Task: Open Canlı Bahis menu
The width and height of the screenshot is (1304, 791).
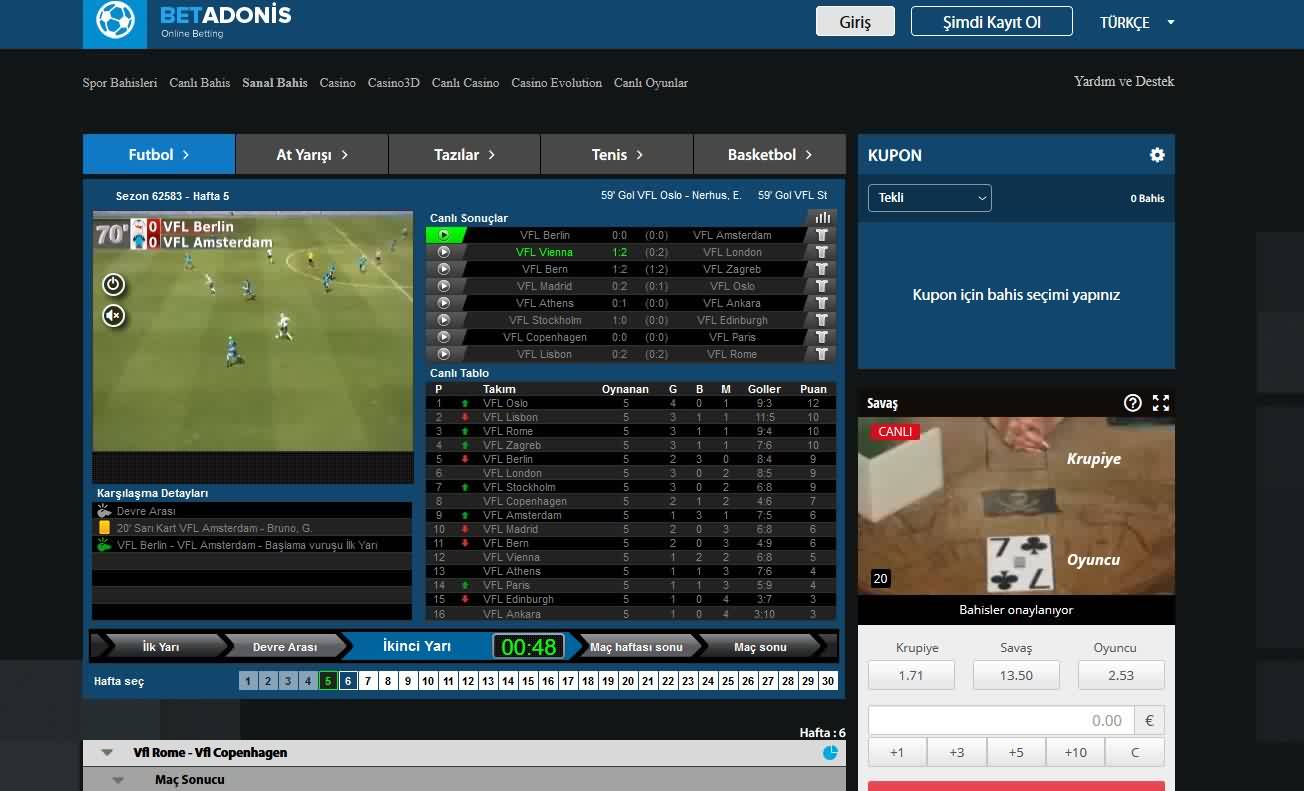Action: click(200, 83)
